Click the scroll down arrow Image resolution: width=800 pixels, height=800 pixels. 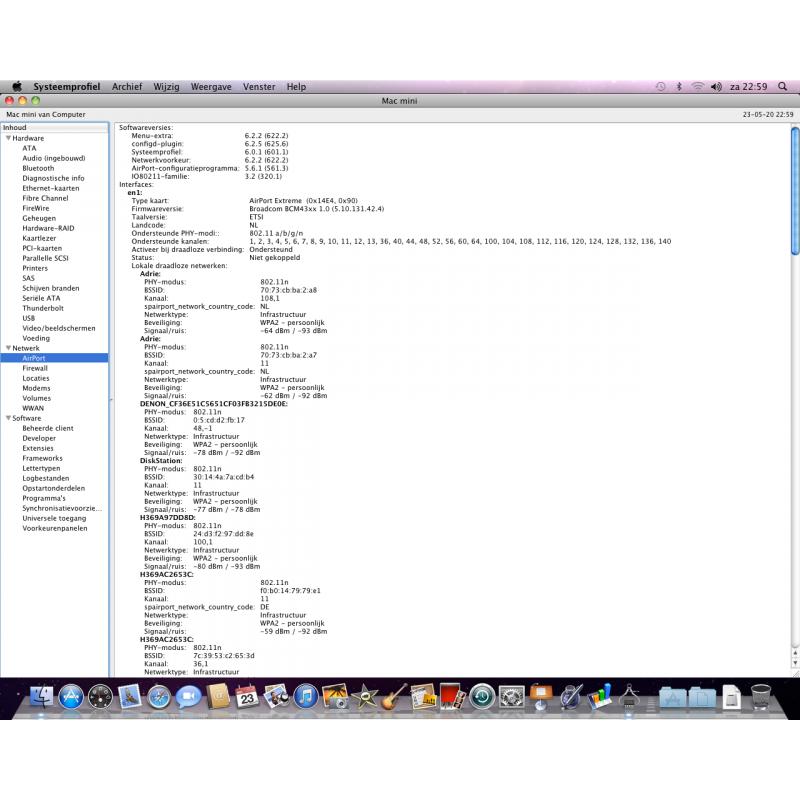point(795,663)
